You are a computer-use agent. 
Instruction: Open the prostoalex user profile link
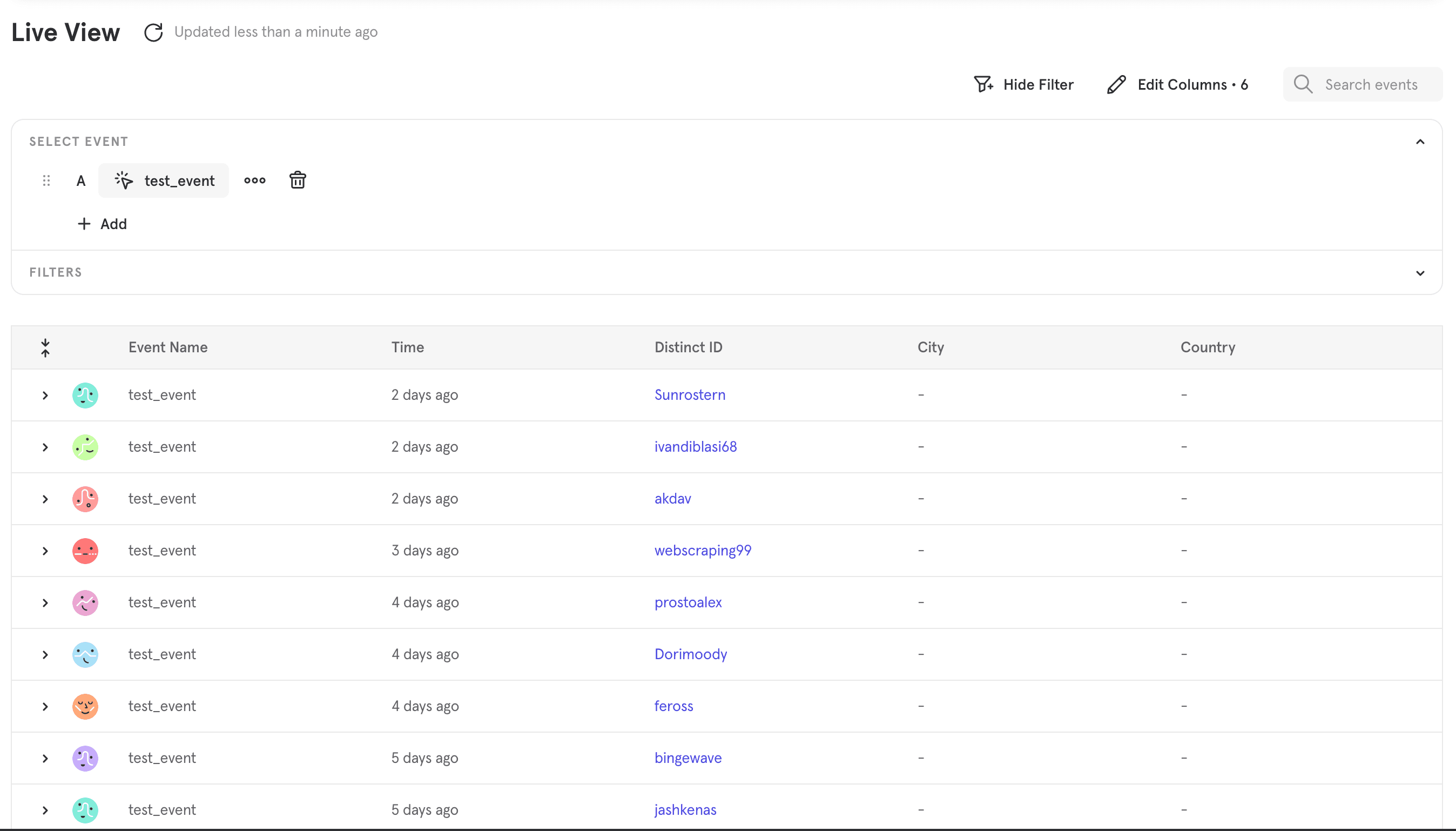(688, 602)
